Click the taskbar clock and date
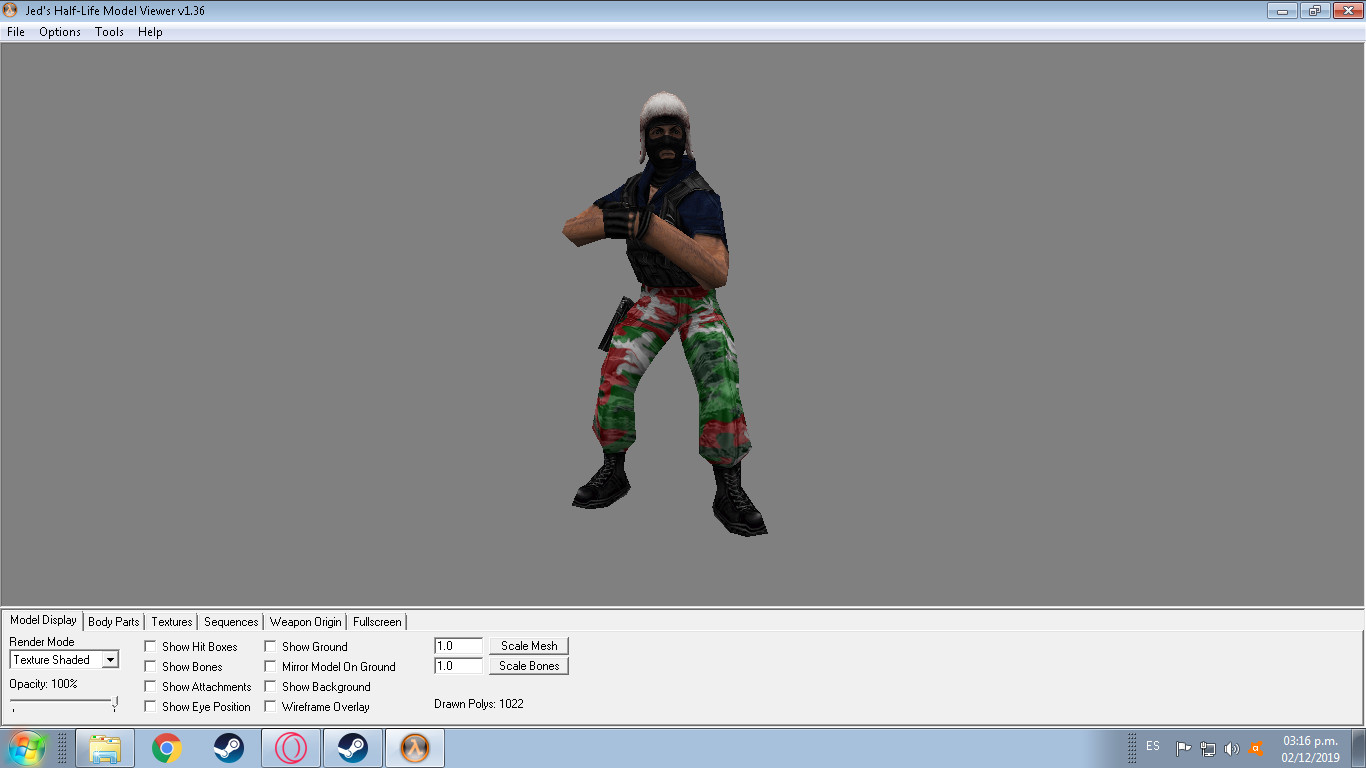 click(1310, 749)
